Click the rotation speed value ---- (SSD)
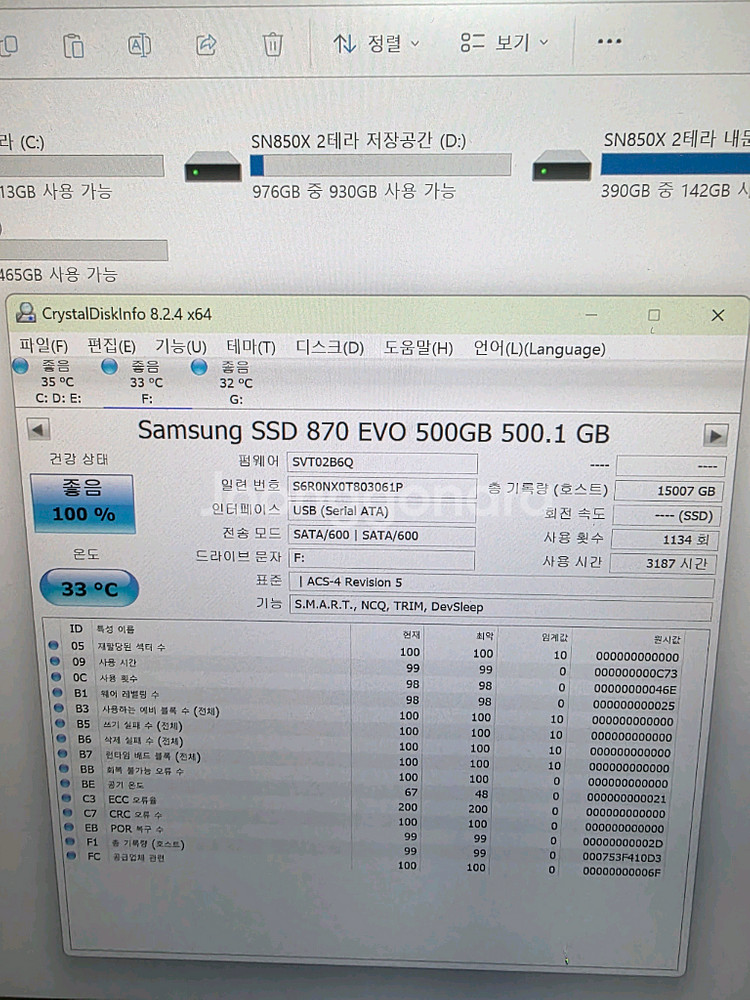Screen dimensions: 750x1000 [666, 515]
